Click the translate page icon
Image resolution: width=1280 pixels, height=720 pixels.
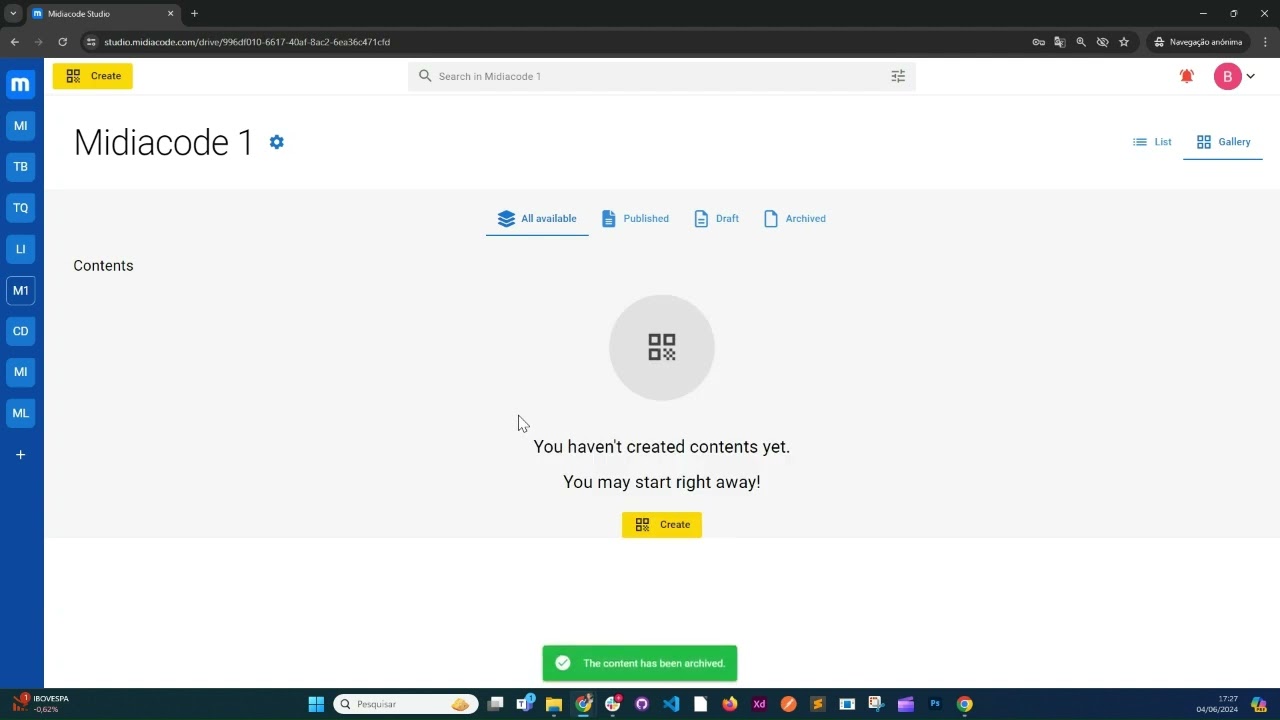pos(1060,42)
